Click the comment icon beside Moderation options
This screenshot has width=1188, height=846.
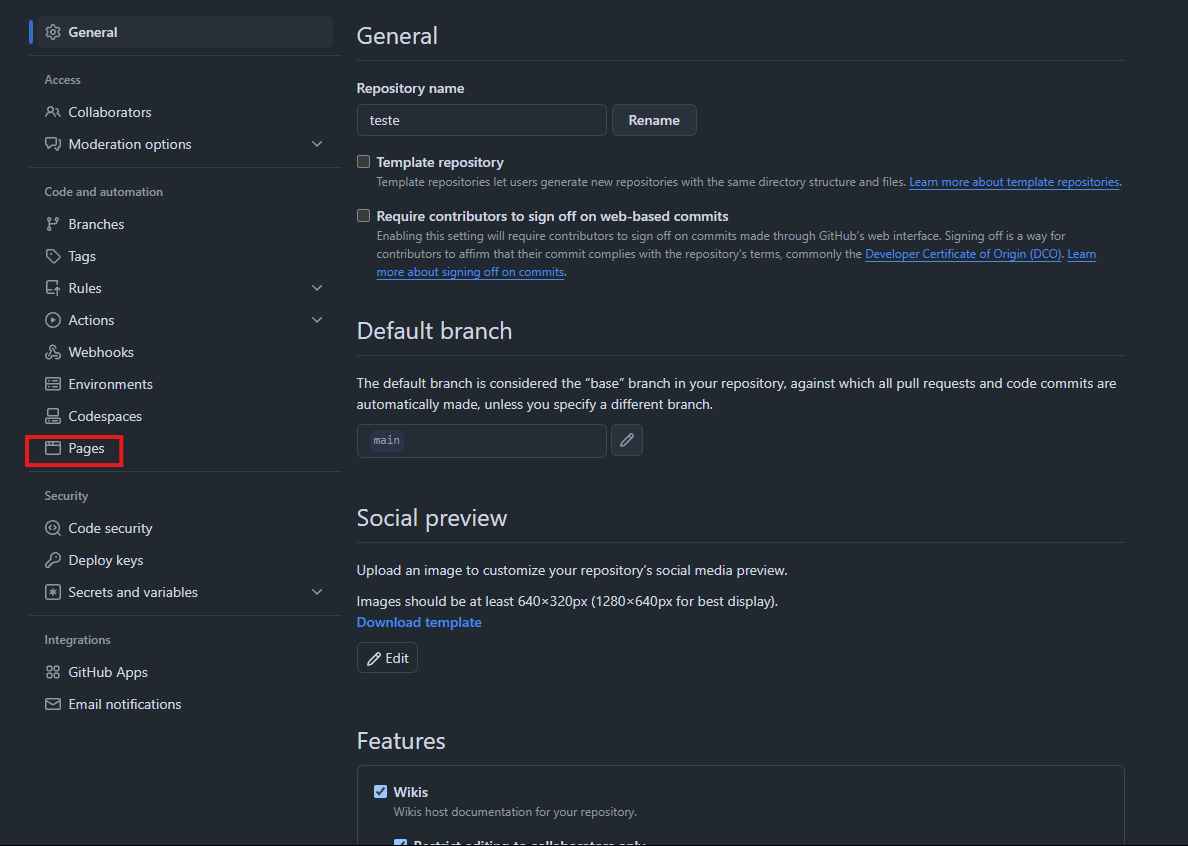[x=52, y=144]
